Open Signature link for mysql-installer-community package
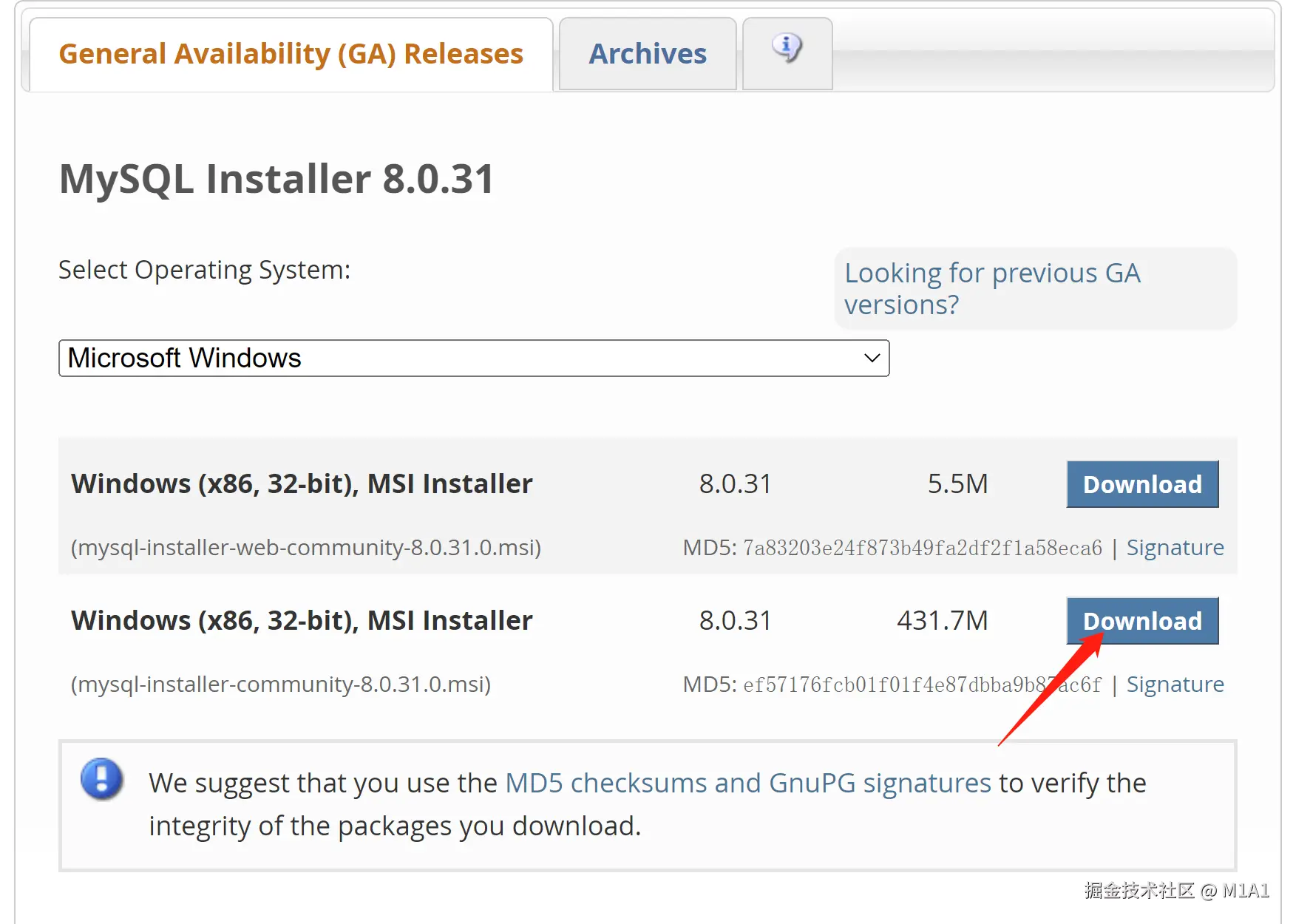 [x=1174, y=684]
